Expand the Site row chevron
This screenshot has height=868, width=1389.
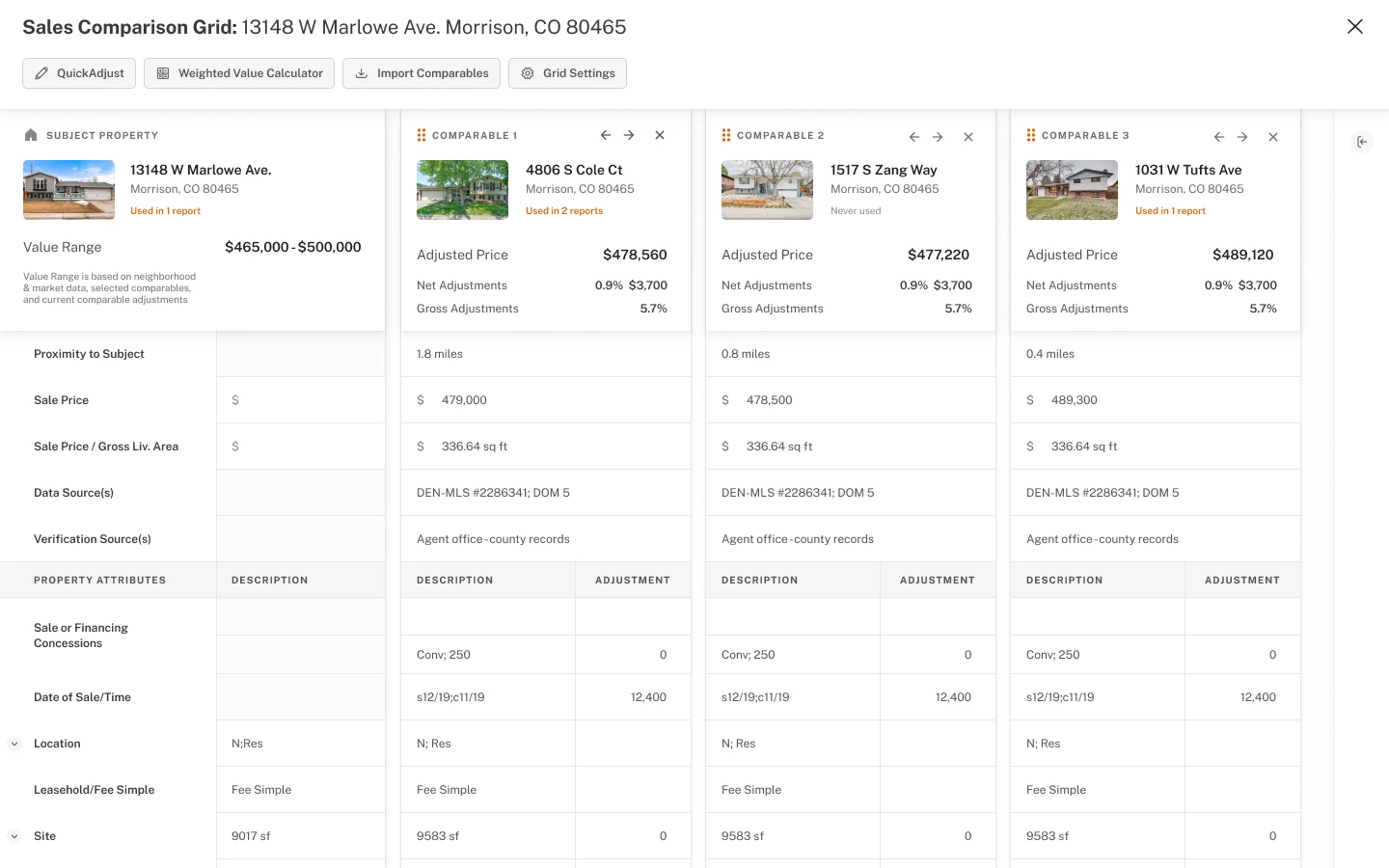coord(14,836)
